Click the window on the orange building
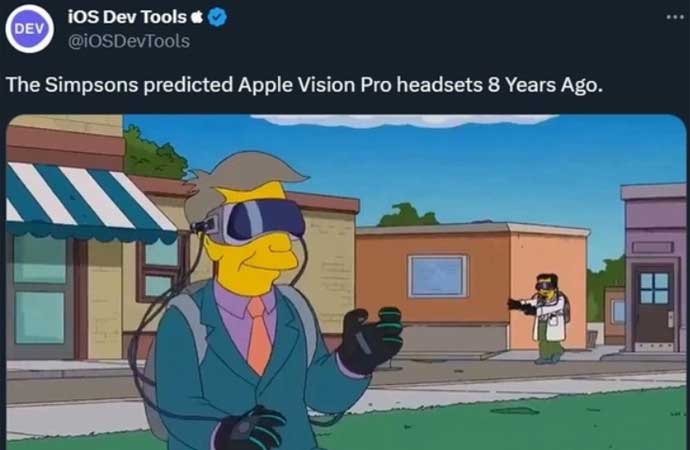The height and width of the screenshot is (450, 690). point(437,276)
